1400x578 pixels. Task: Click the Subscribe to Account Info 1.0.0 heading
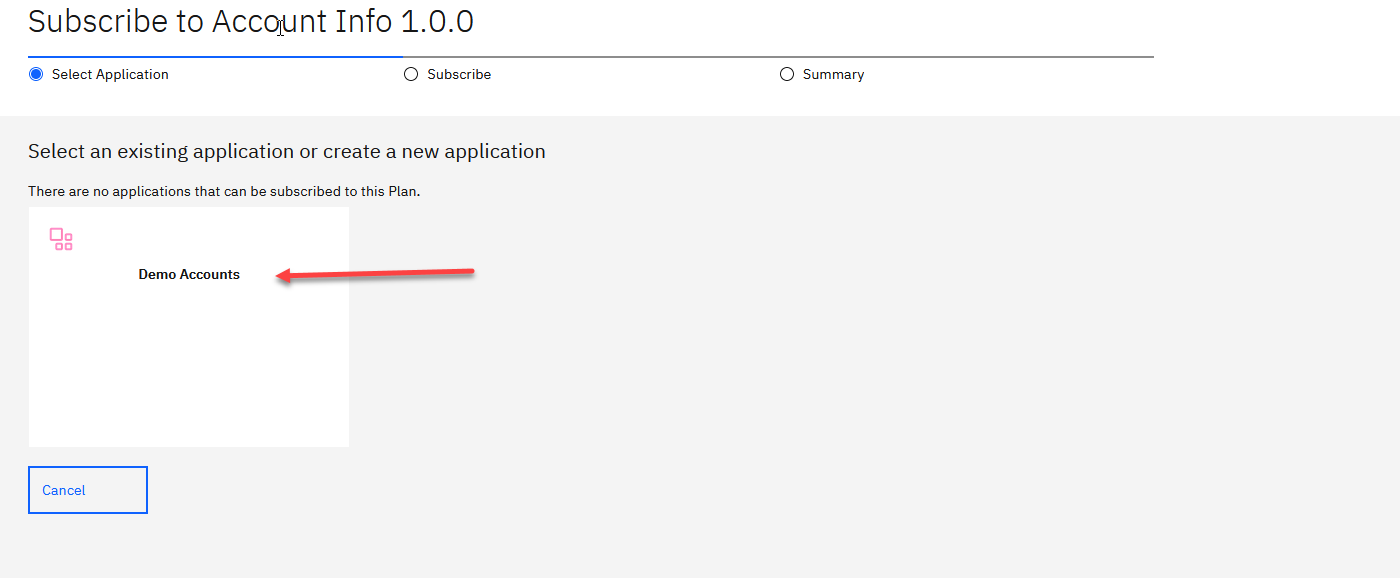[x=250, y=21]
